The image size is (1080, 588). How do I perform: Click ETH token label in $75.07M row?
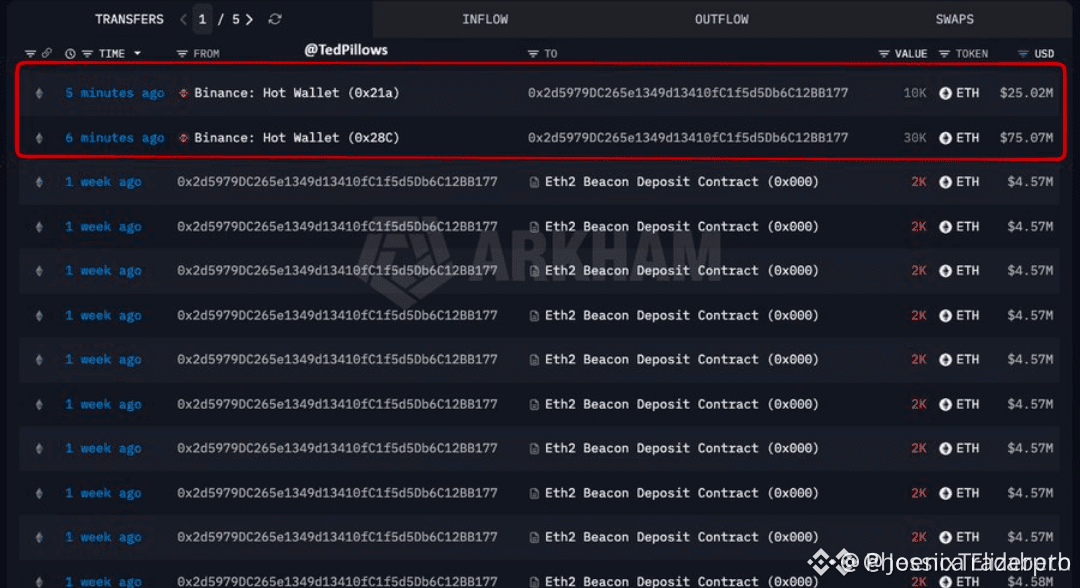click(x=968, y=138)
